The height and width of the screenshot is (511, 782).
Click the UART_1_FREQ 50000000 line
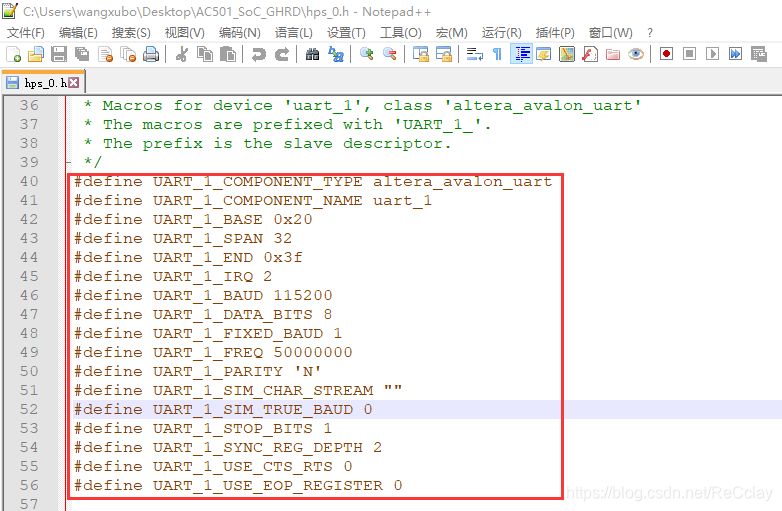pos(213,352)
